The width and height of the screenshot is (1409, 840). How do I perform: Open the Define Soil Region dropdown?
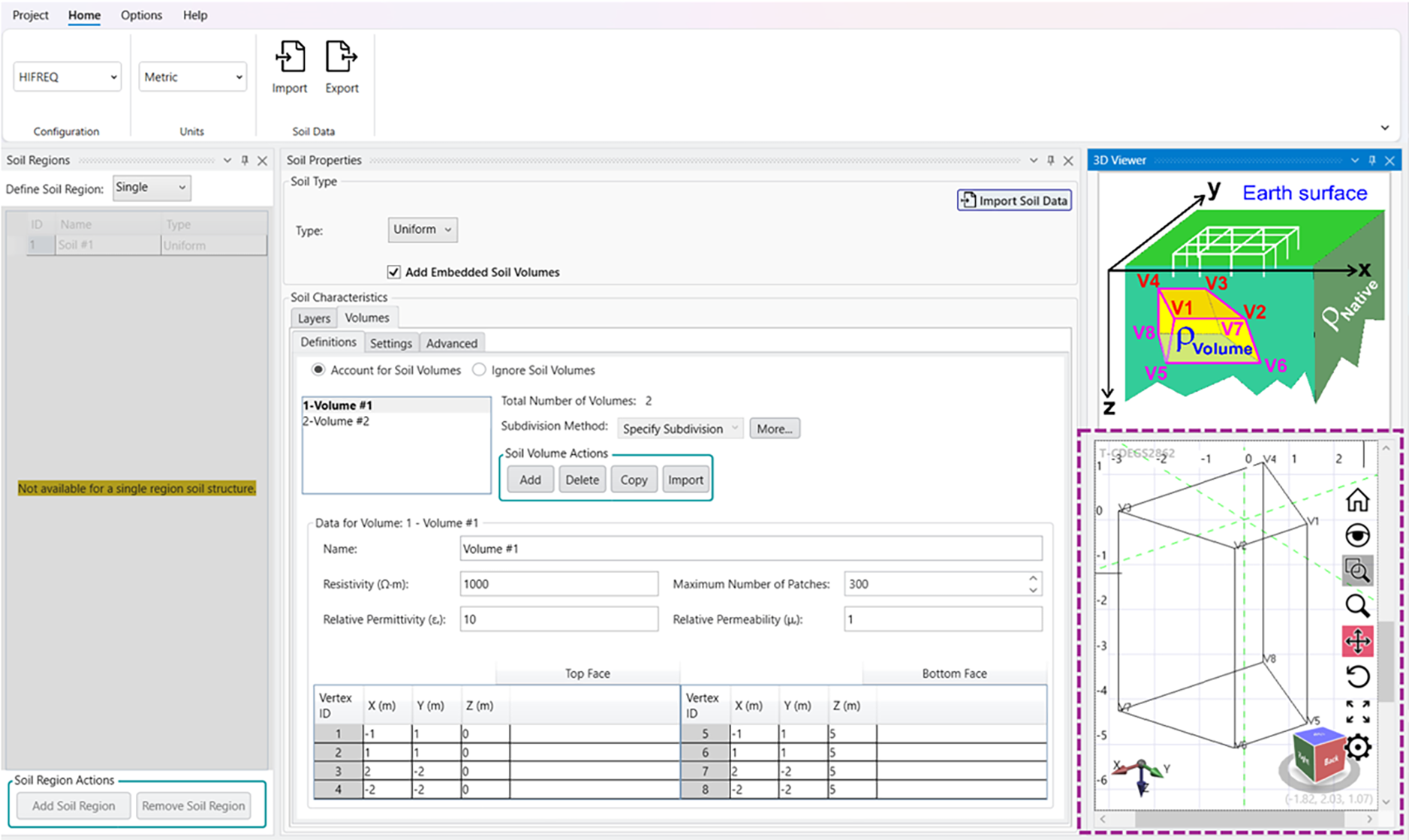(x=152, y=188)
